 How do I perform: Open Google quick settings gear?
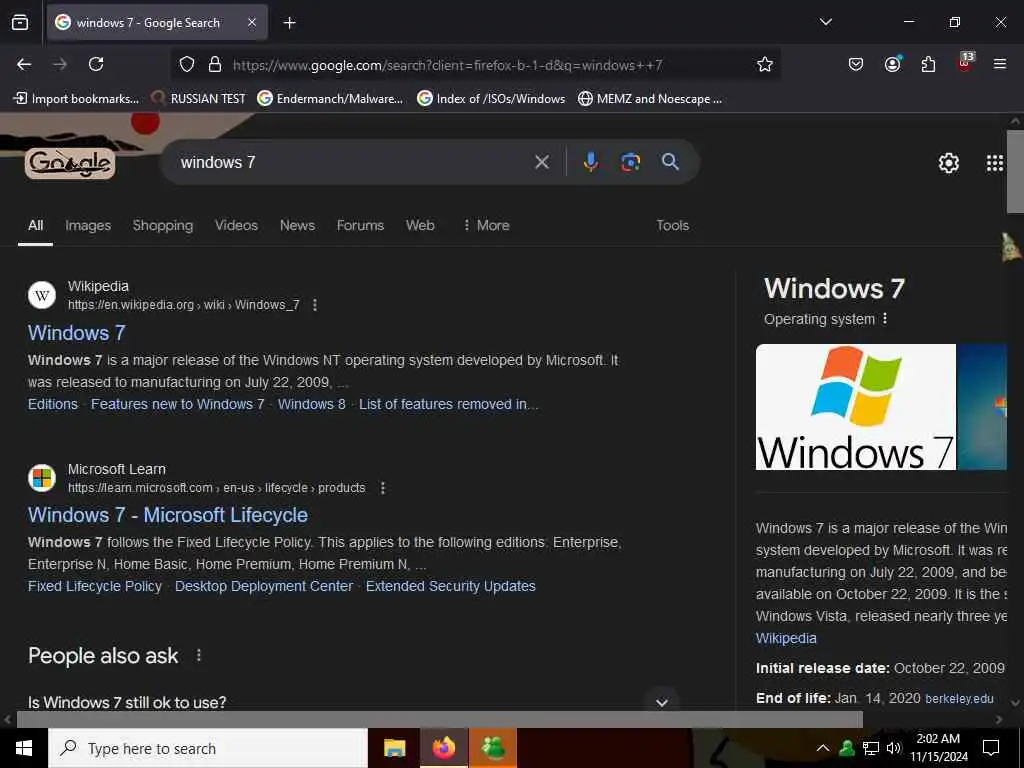pyautogui.click(x=948, y=163)
